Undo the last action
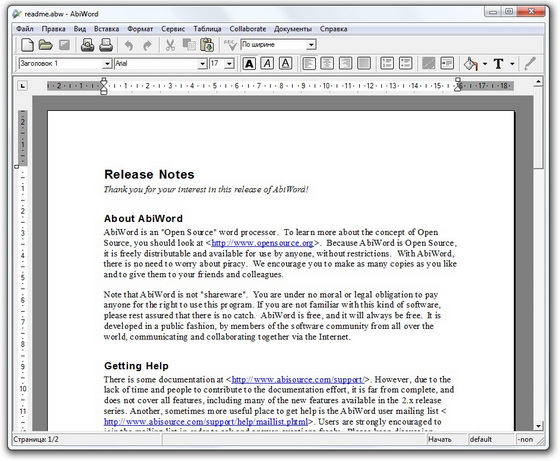 coord(129,45)
